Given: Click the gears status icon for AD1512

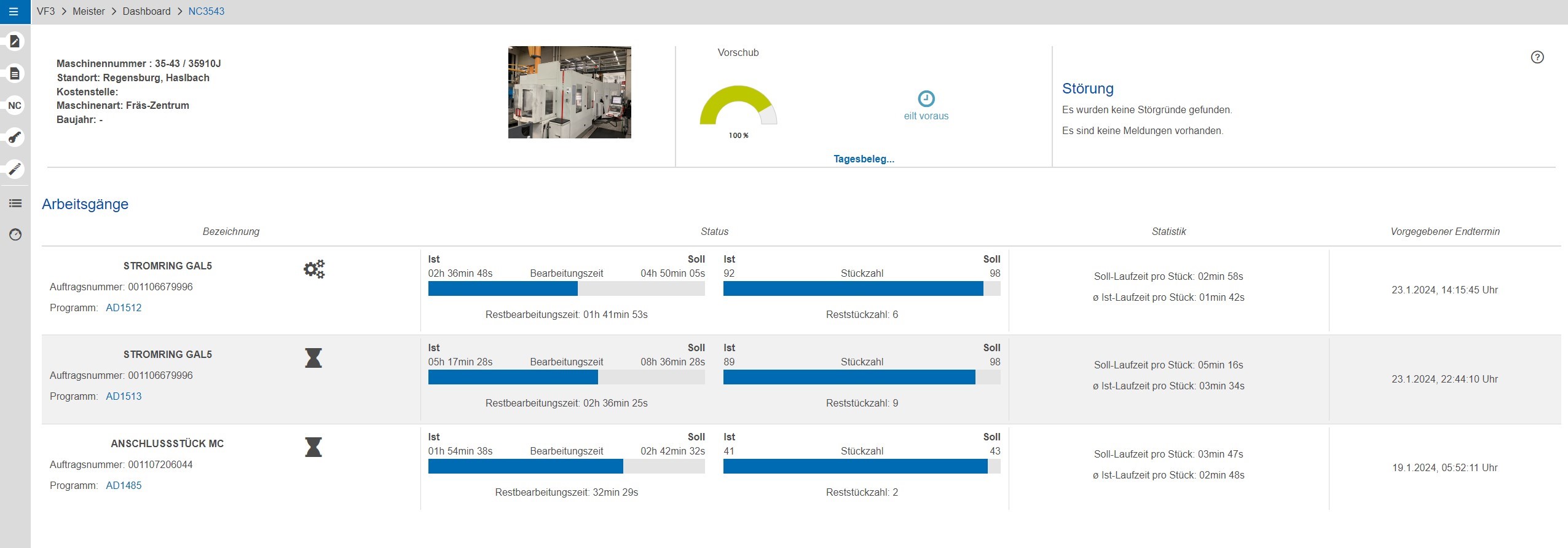Looking at the screenshot, I should point(314,269).
